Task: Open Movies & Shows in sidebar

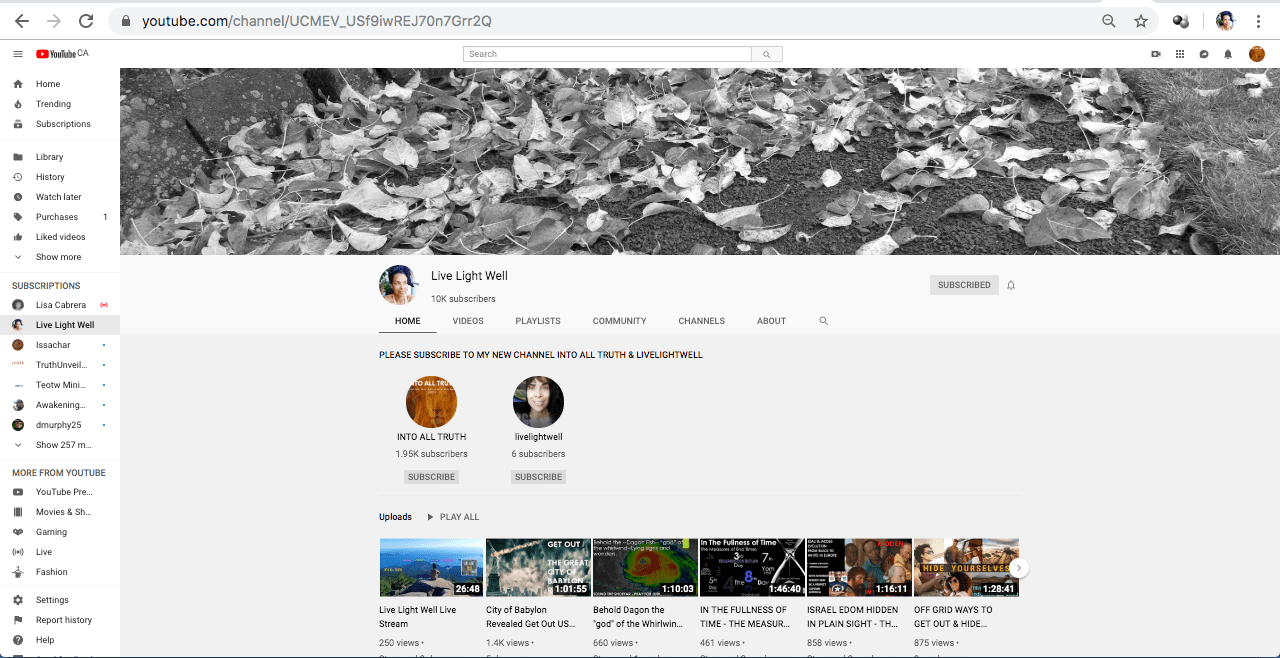Action: click(60, 512)
